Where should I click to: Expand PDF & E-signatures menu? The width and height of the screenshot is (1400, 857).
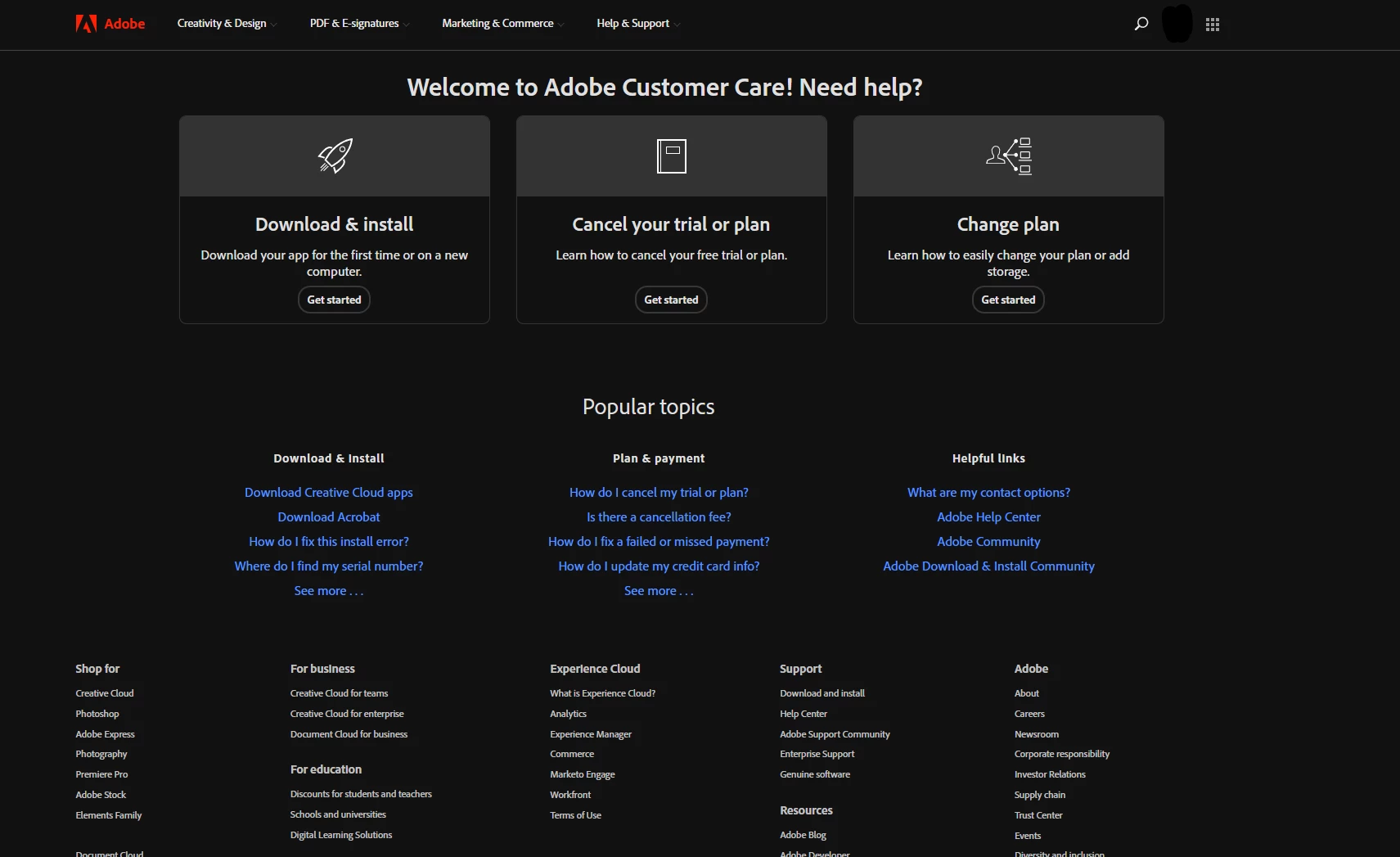point(359,24)
